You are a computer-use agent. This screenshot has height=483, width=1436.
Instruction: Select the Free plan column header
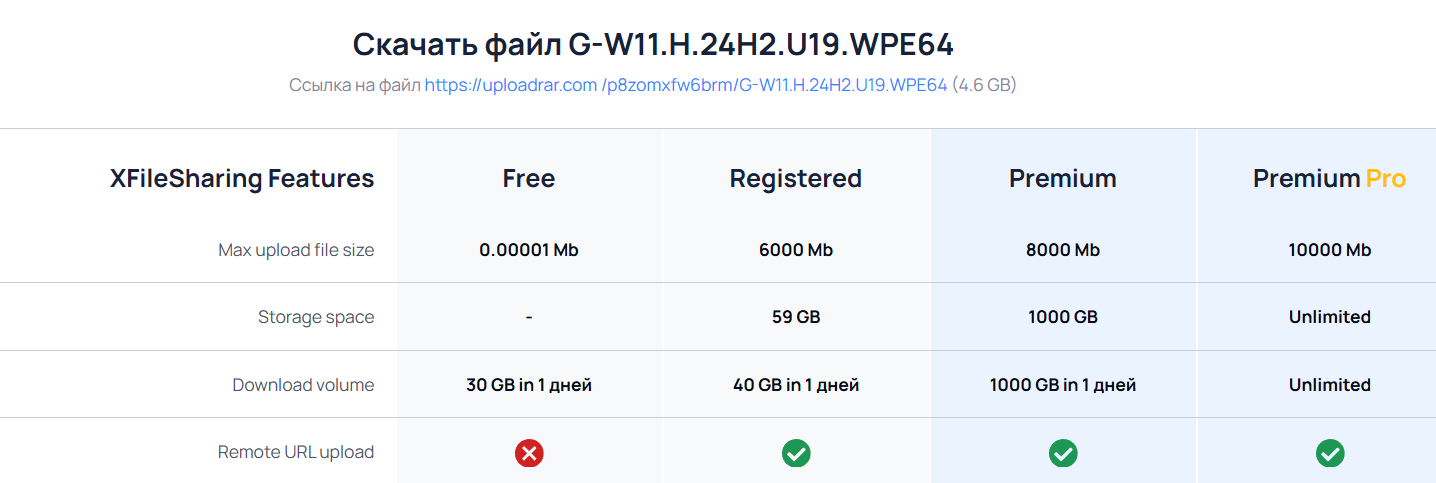529,179
